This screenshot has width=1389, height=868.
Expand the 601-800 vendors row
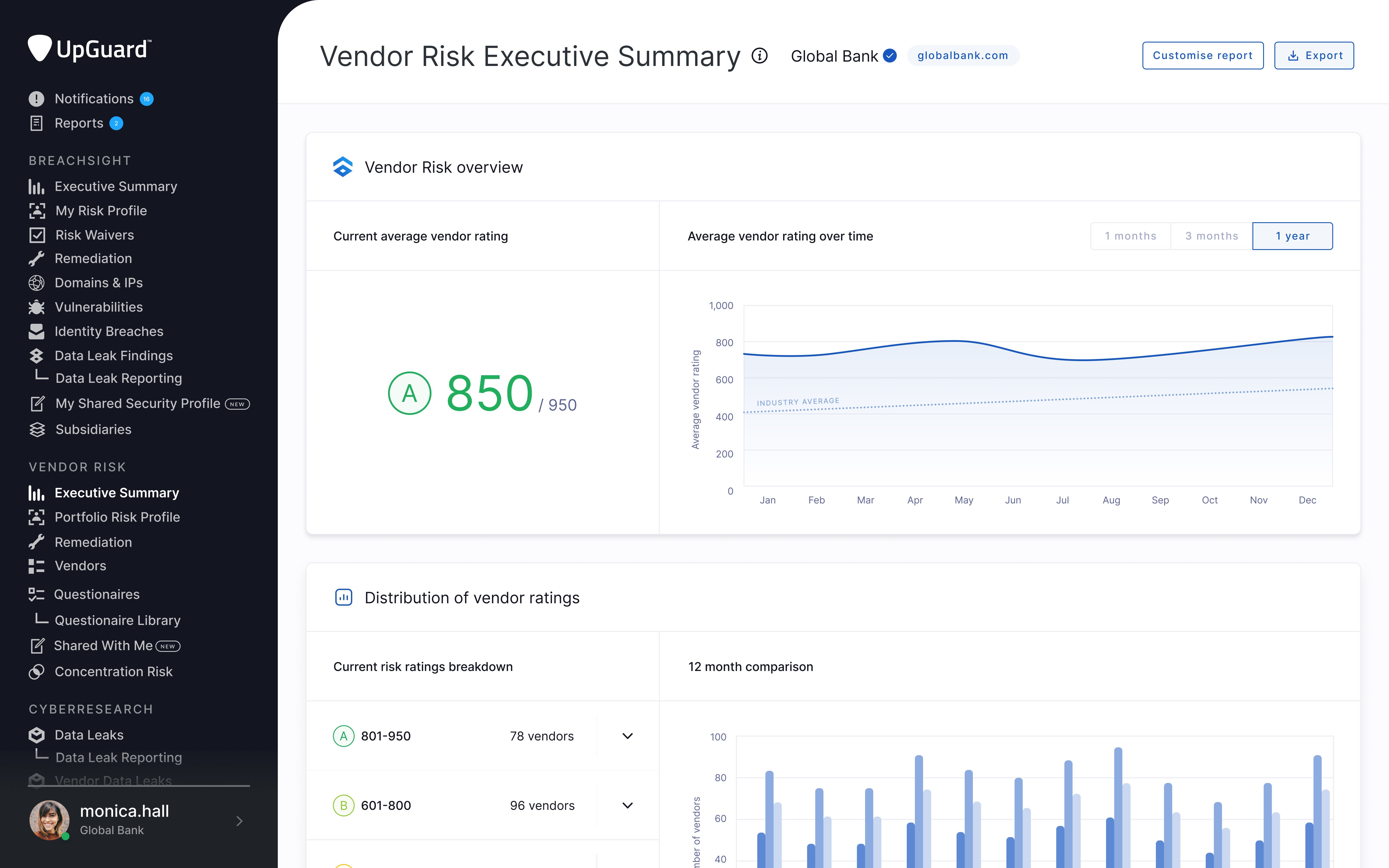click(x=627, y=806)
